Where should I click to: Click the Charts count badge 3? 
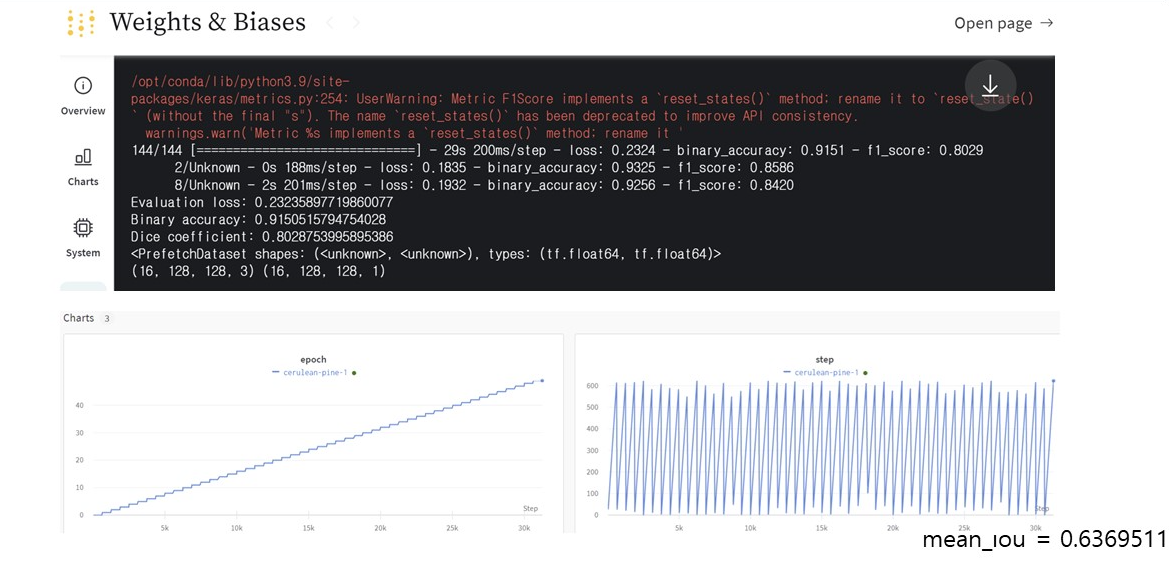(107, 319)
